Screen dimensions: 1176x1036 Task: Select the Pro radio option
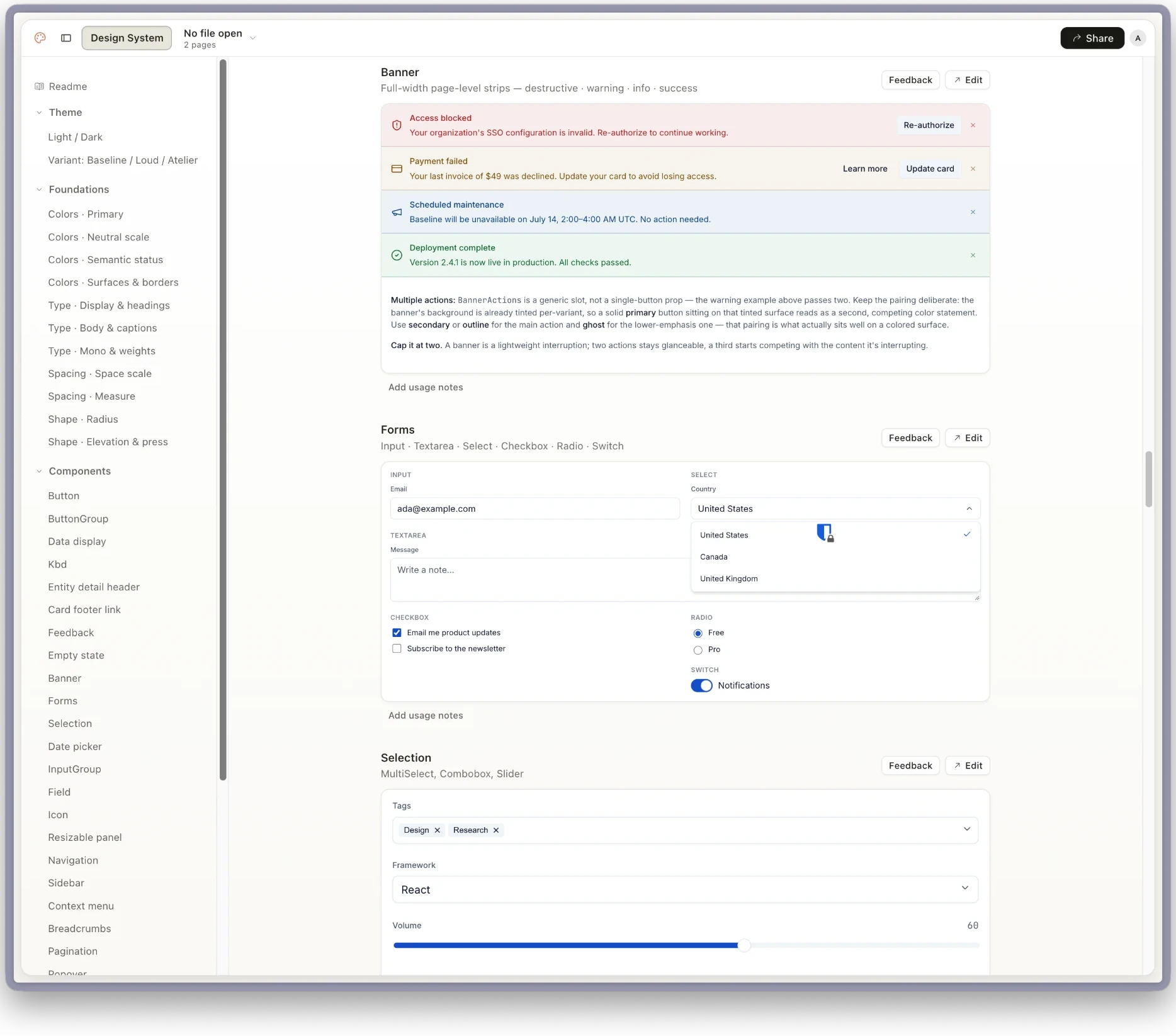tap(698, 650)
